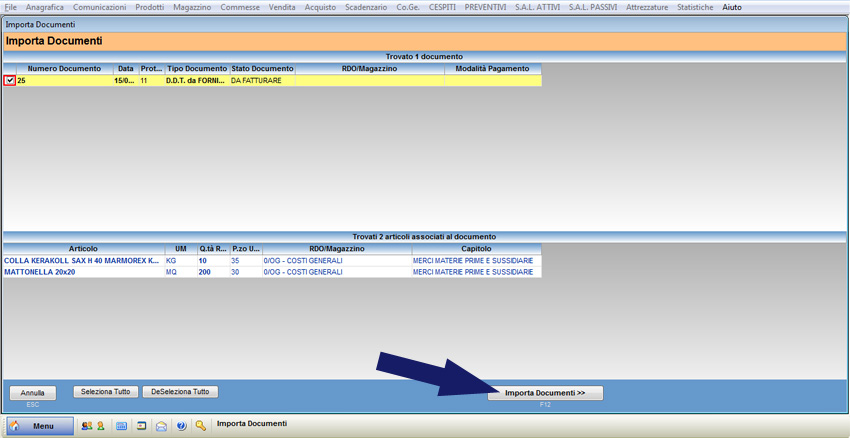Select the COLLA KERAKOLL article row
The width and height of the screenshot is (850, 438).
point(80,260)
